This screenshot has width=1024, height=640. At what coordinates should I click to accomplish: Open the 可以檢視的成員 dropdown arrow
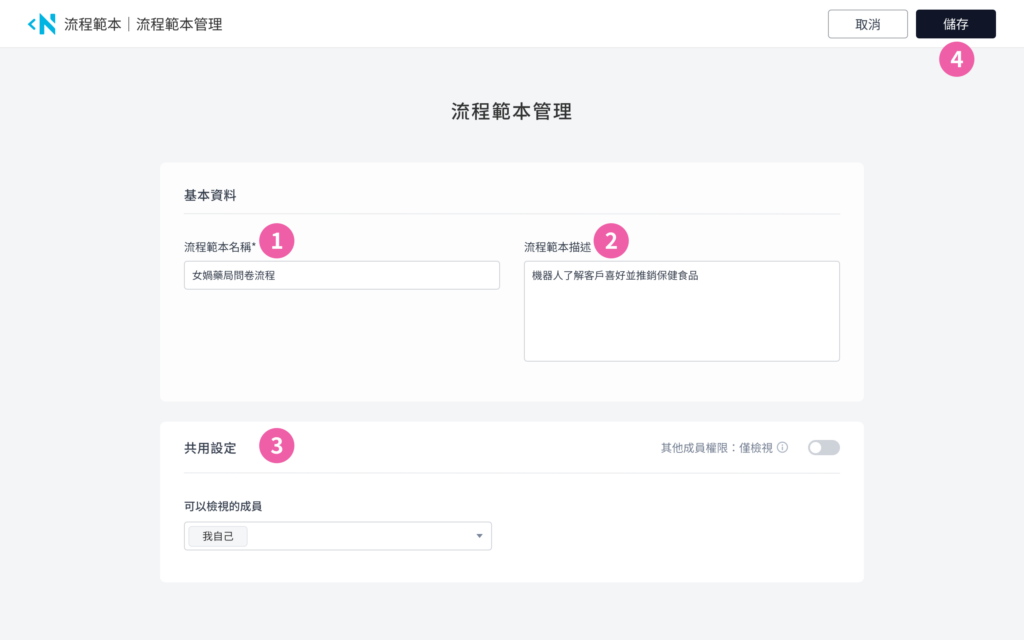[479, 537]
